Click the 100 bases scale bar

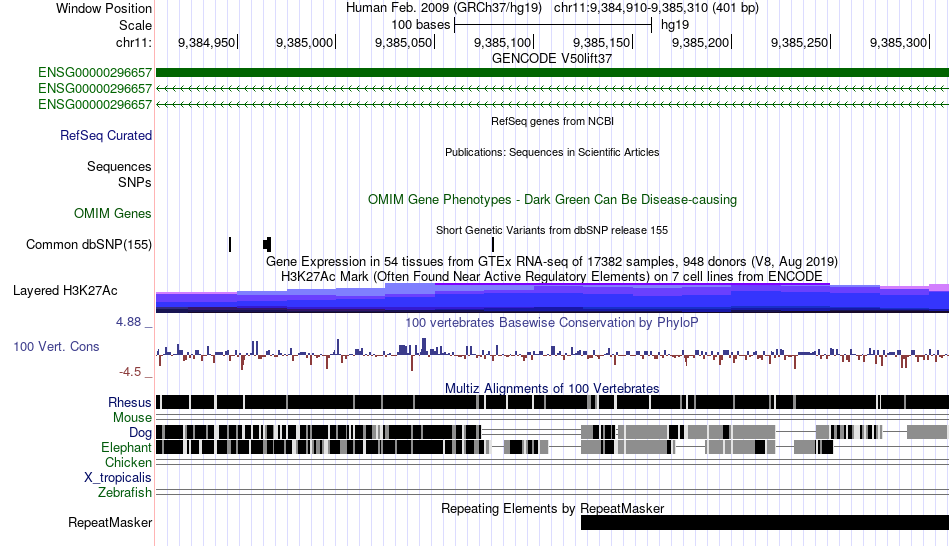553,25
